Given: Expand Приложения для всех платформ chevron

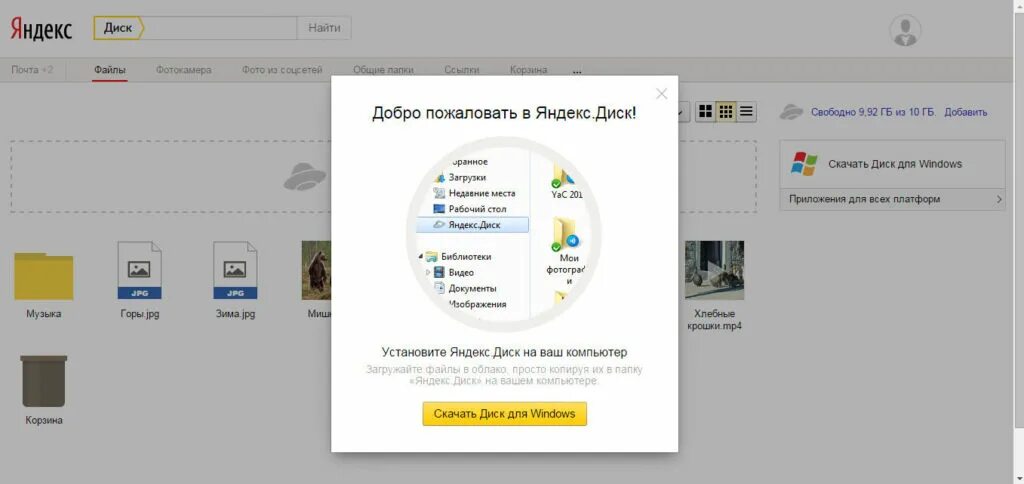Looking at the screenshot, I should [1000, 199].
